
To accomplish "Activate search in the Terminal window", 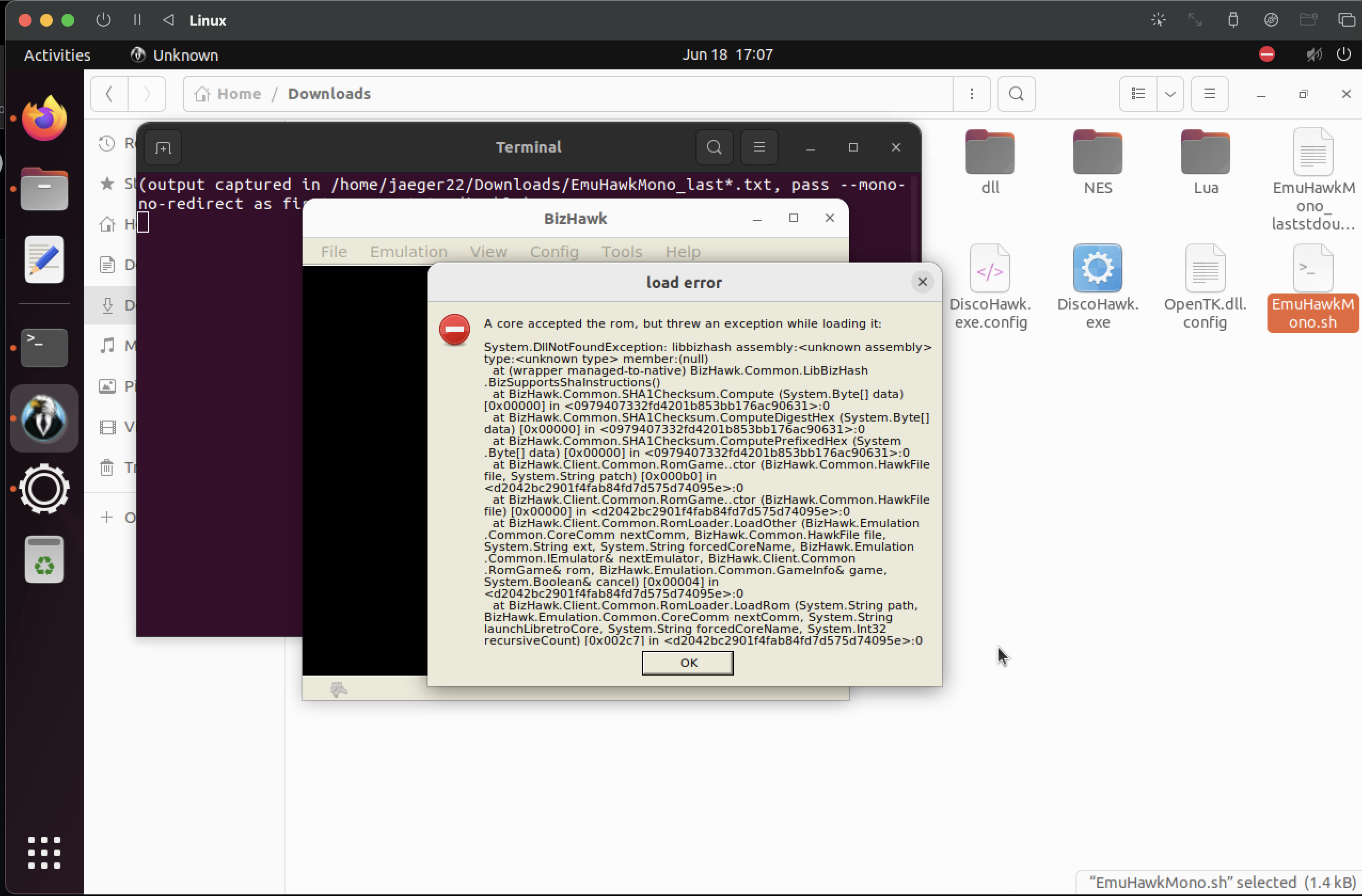I will (713, 147).
